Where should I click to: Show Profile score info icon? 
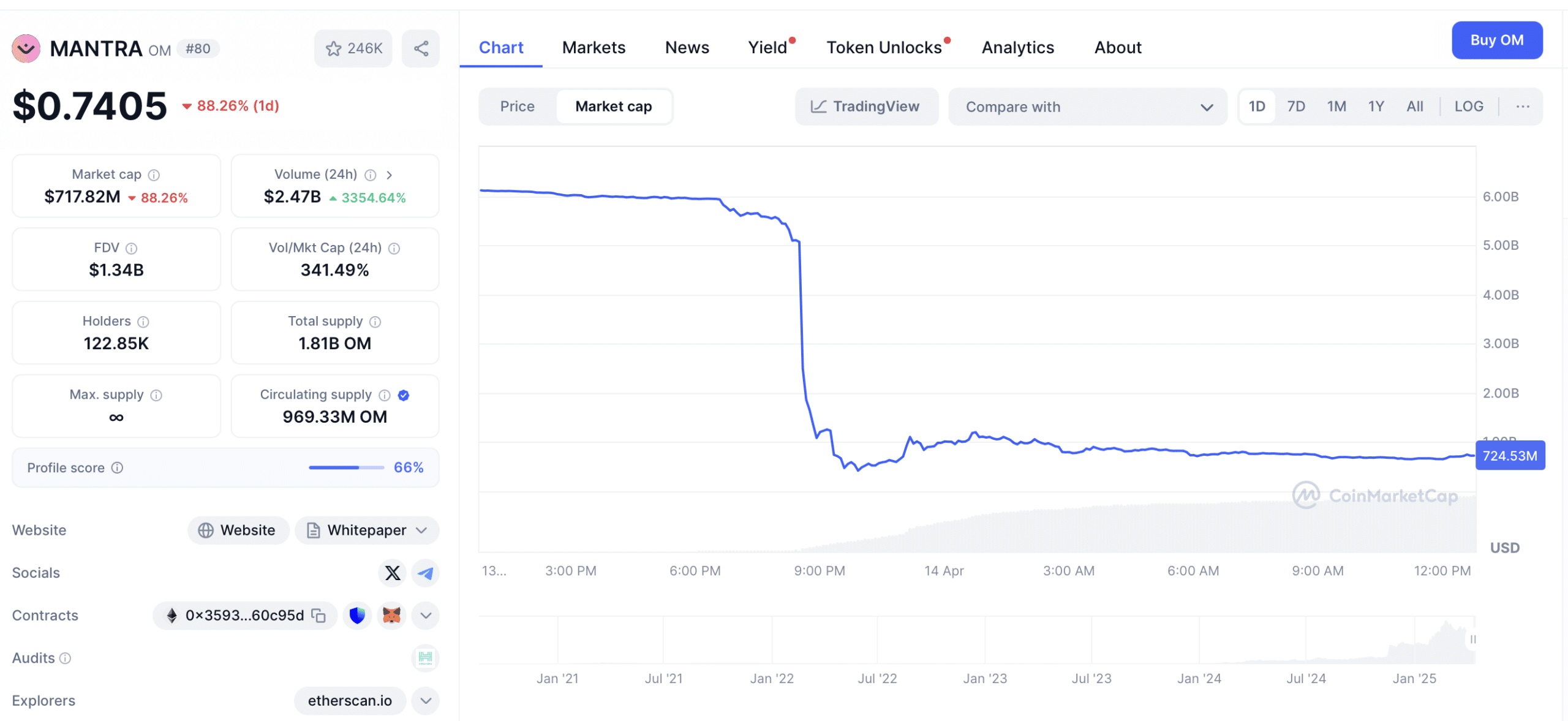point(118,468)
